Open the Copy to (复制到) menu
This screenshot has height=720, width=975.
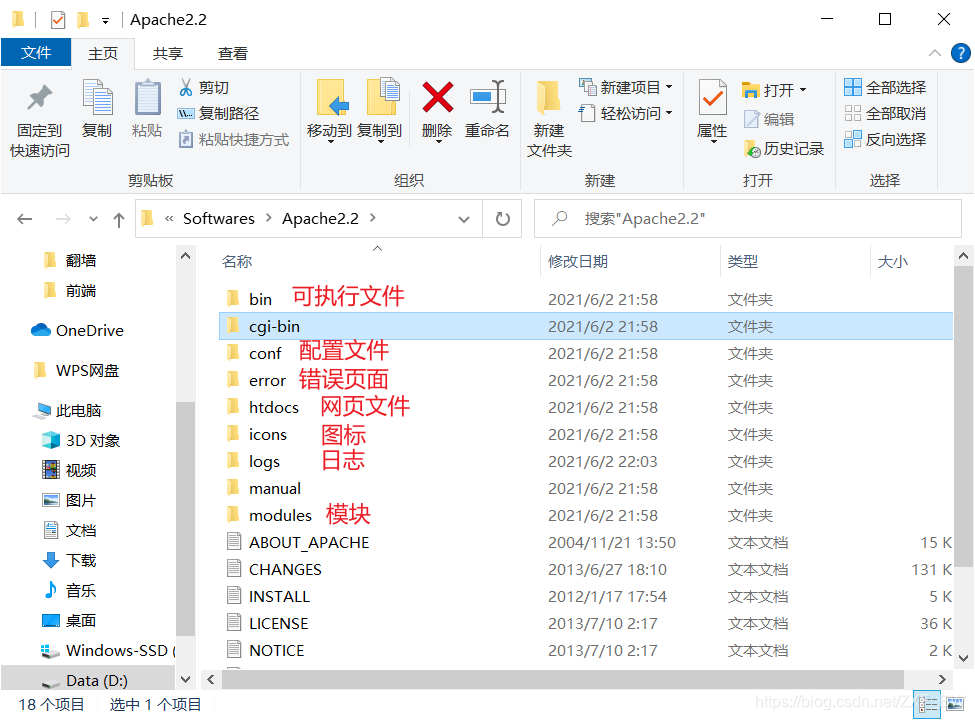point(380,111)
